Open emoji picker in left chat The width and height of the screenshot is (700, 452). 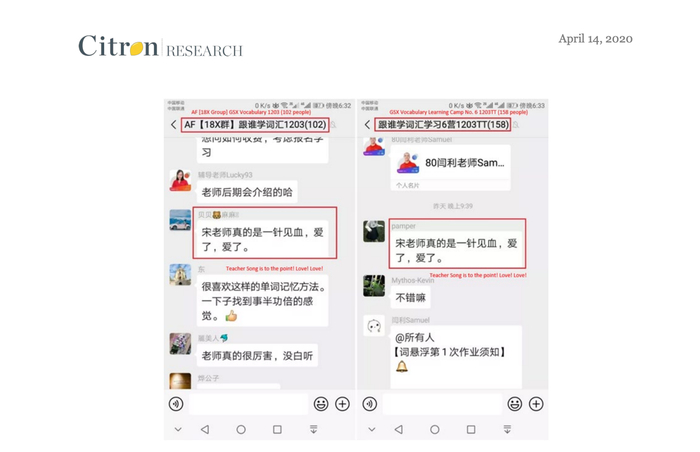(x=321, y=404)
